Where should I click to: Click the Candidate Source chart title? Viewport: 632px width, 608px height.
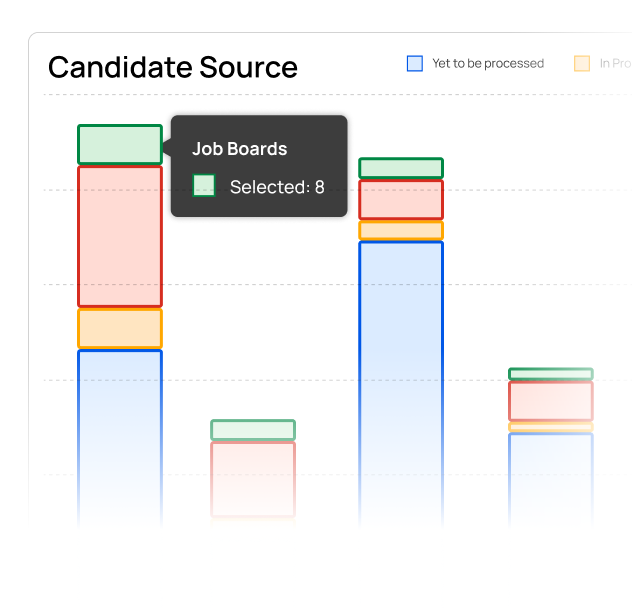click(173, 67)
